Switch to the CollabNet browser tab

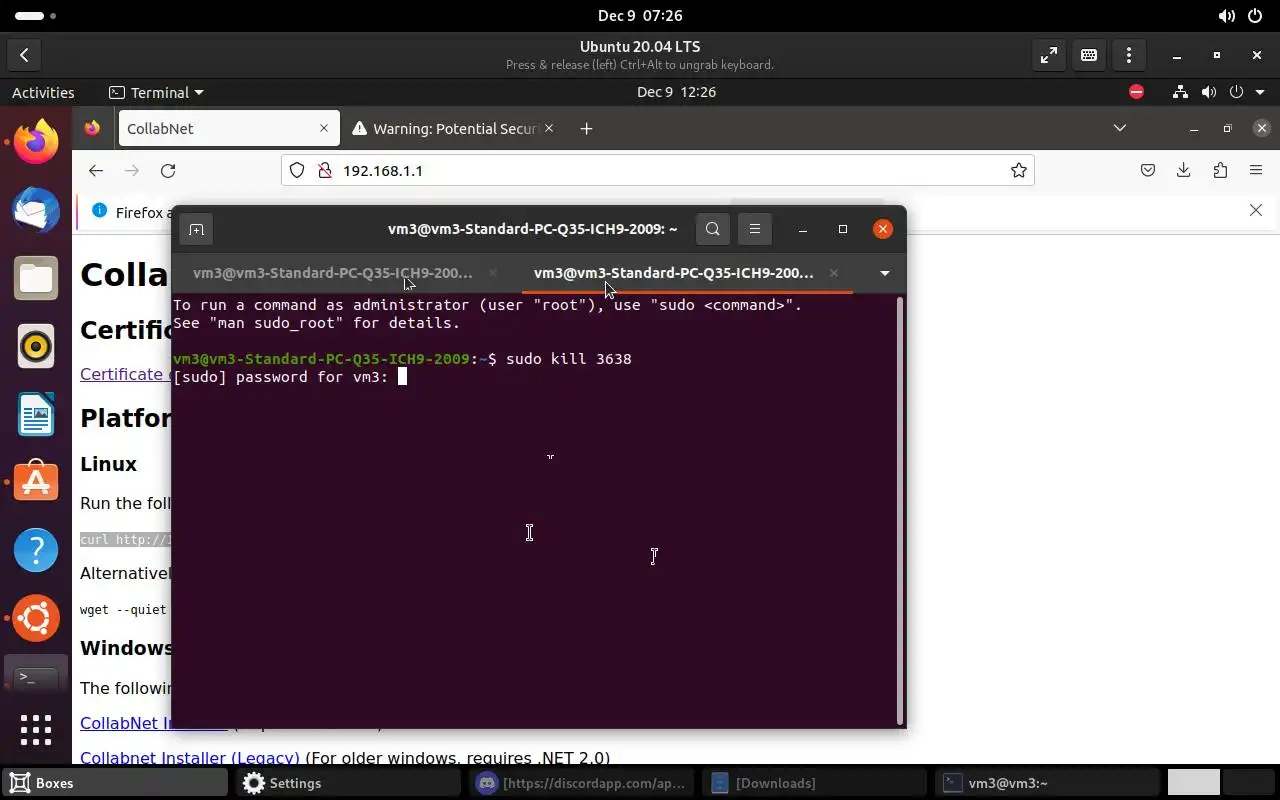pyautogui.click(x=228, y=128)
